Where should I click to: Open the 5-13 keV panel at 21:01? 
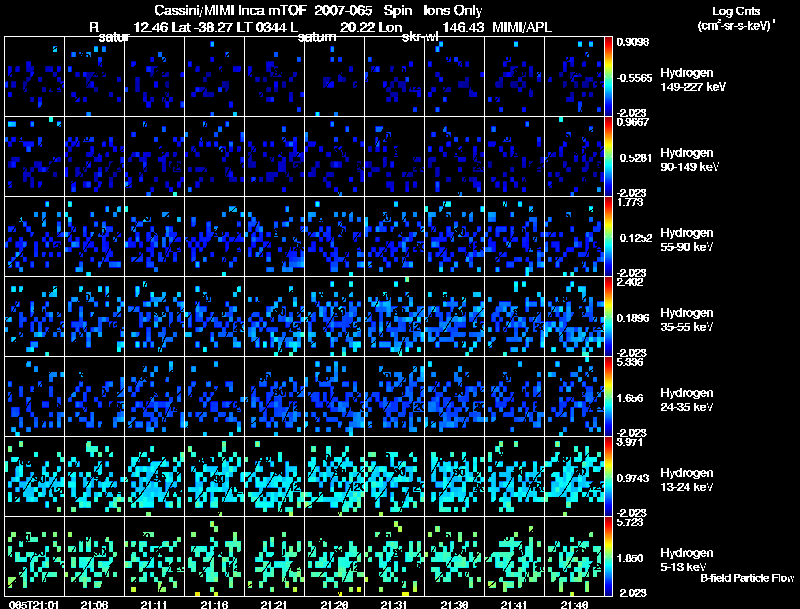pyautogui.click(x=34, y=557)
